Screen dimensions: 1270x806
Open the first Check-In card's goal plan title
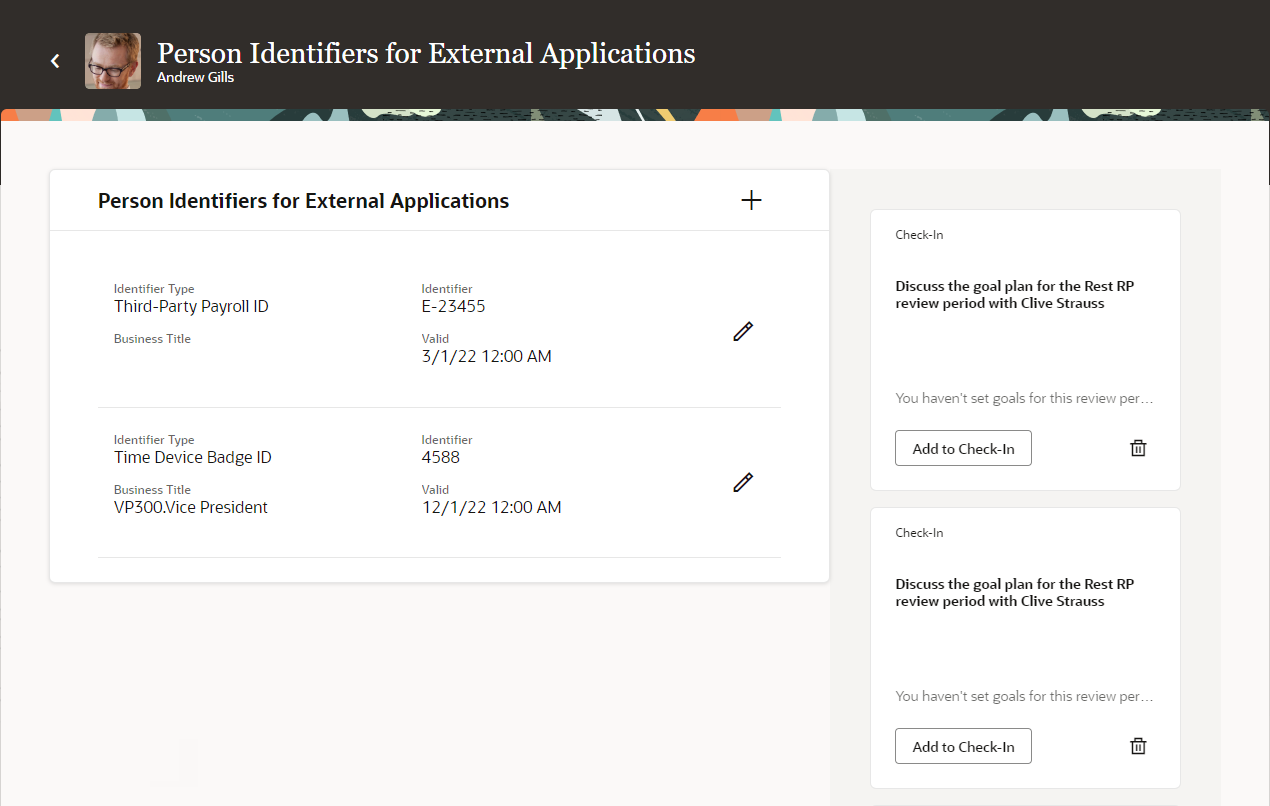1014,295
